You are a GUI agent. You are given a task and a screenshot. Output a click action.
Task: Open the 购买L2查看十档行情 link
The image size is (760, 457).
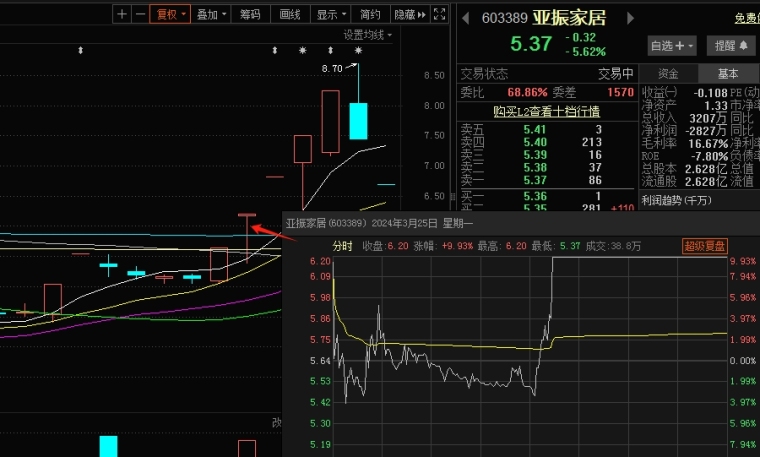(x=546, y=111)
